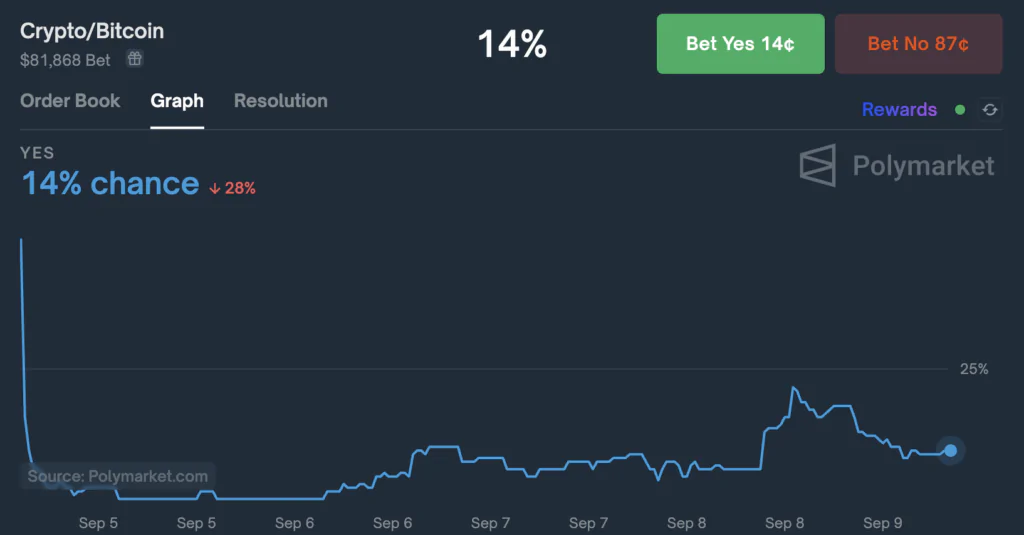
Task: Click the Polymarket logo icon on the chart
Action: (817, 165)
